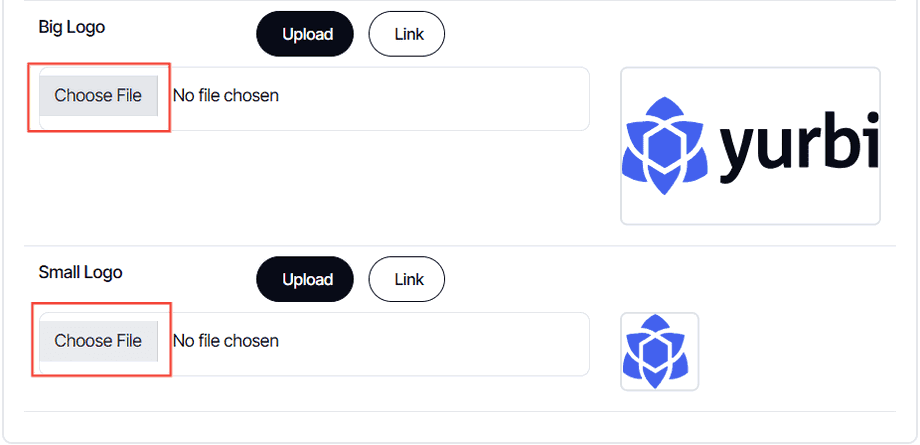
Task: Select Upload option for Small Logo
Action: point(306,279)
